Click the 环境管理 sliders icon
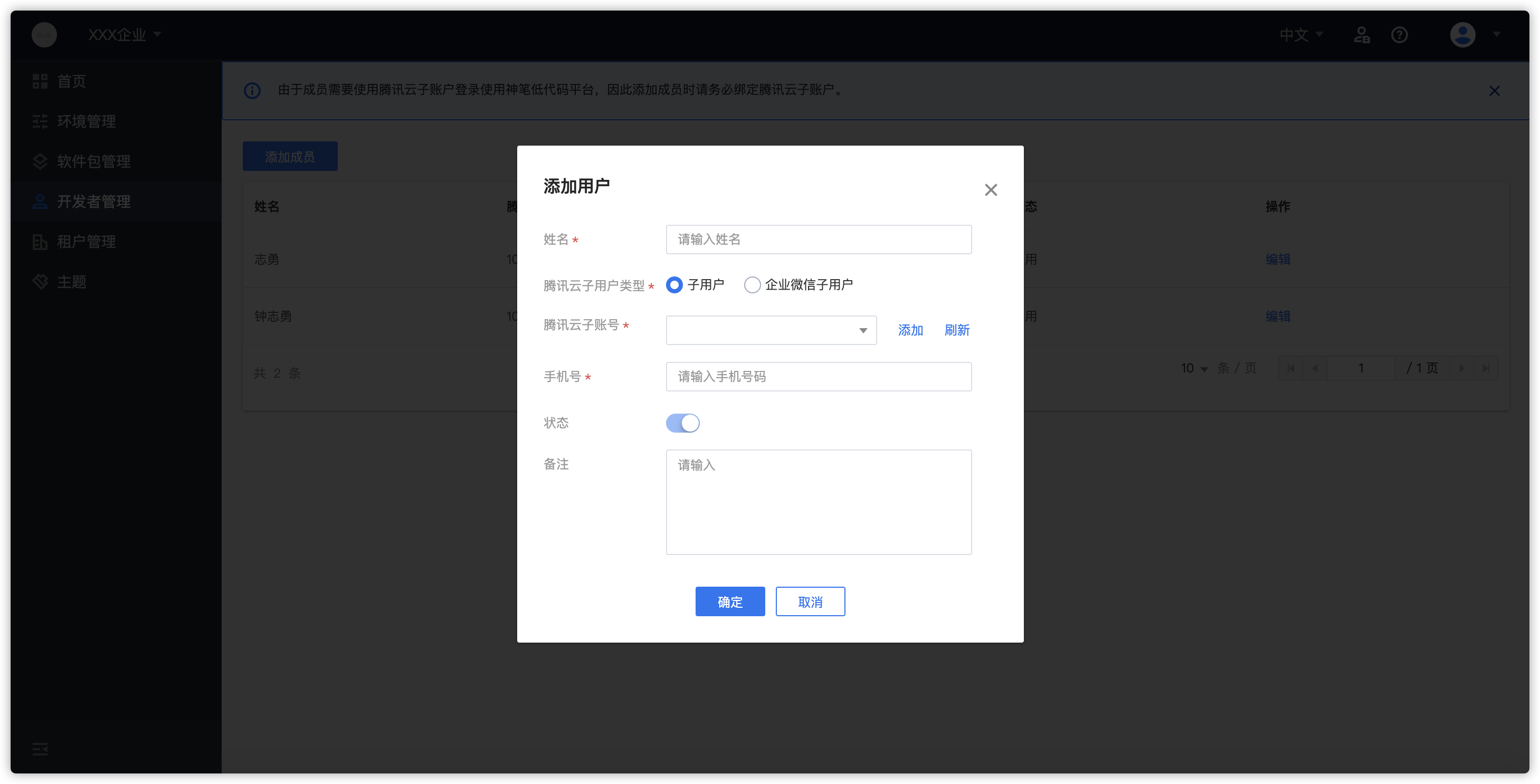 [x=40, y=121]
